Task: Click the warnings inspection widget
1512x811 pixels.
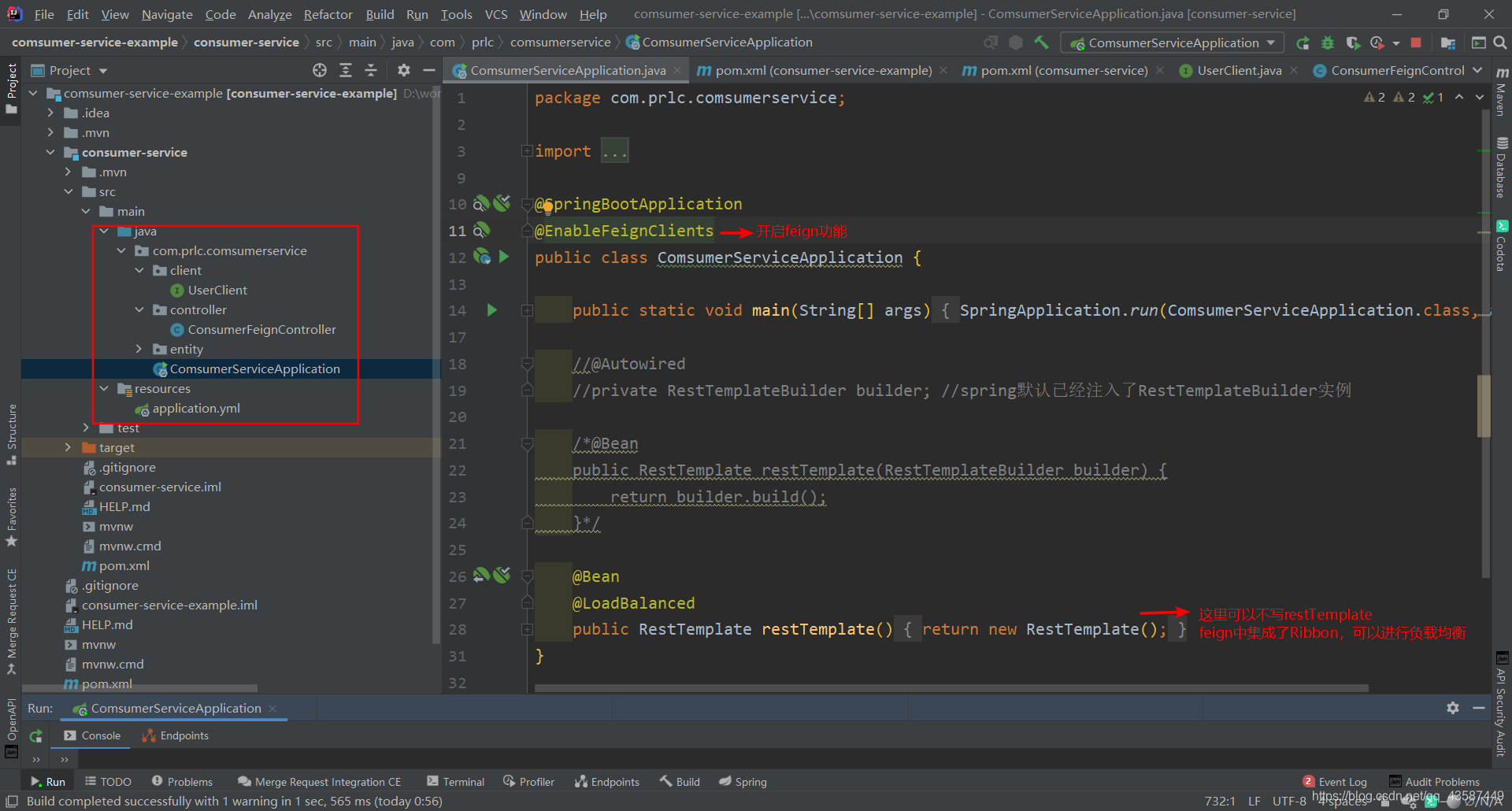Action: (1403, 97)
